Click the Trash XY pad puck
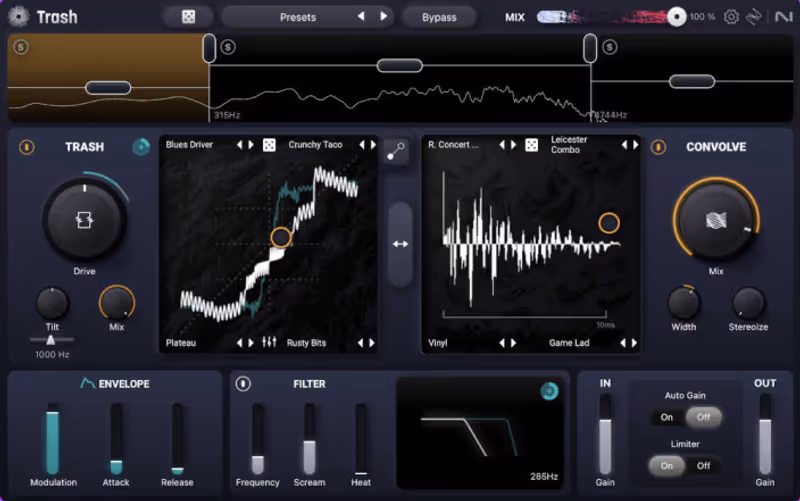800x501 pixels. click(x=281, y=237)
